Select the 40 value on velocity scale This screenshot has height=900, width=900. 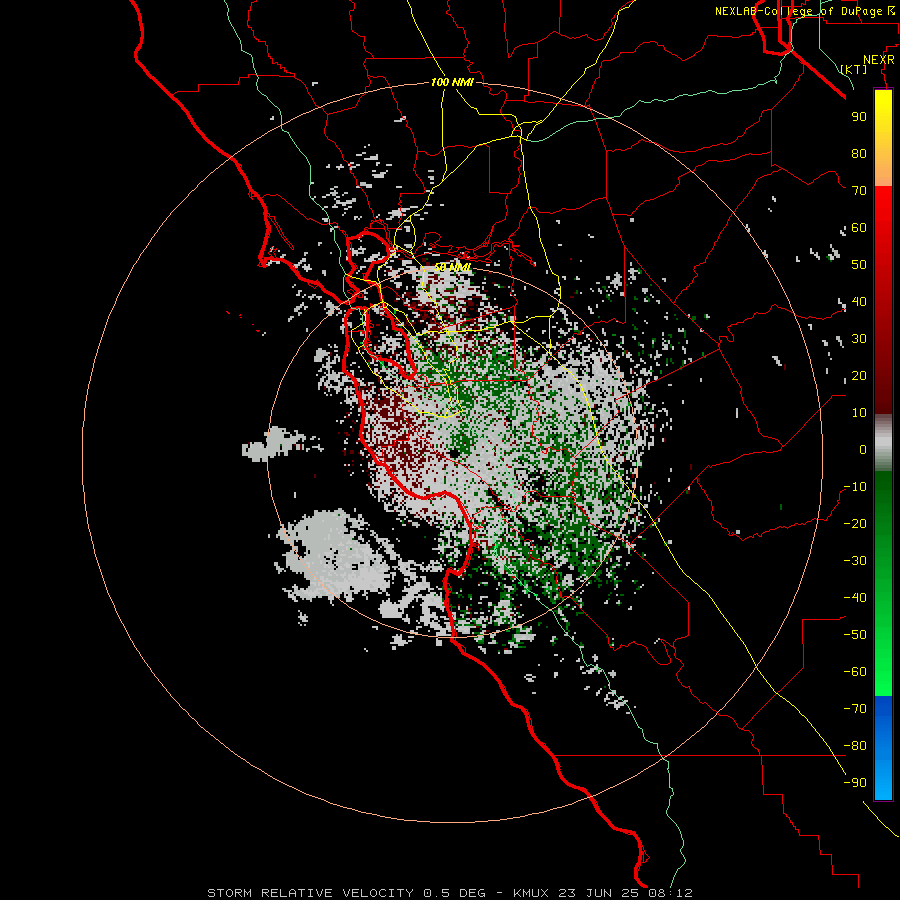[859, 301]
